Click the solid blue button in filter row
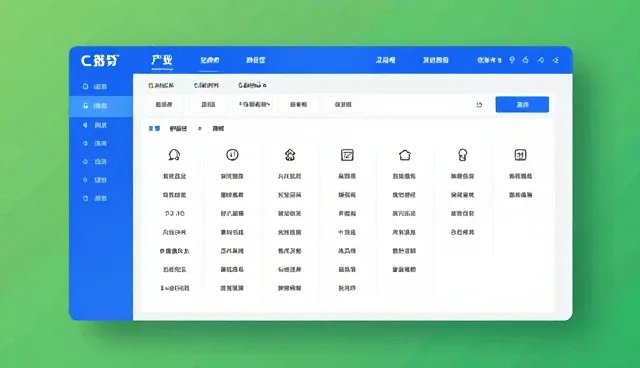 (x=522, y=104)
